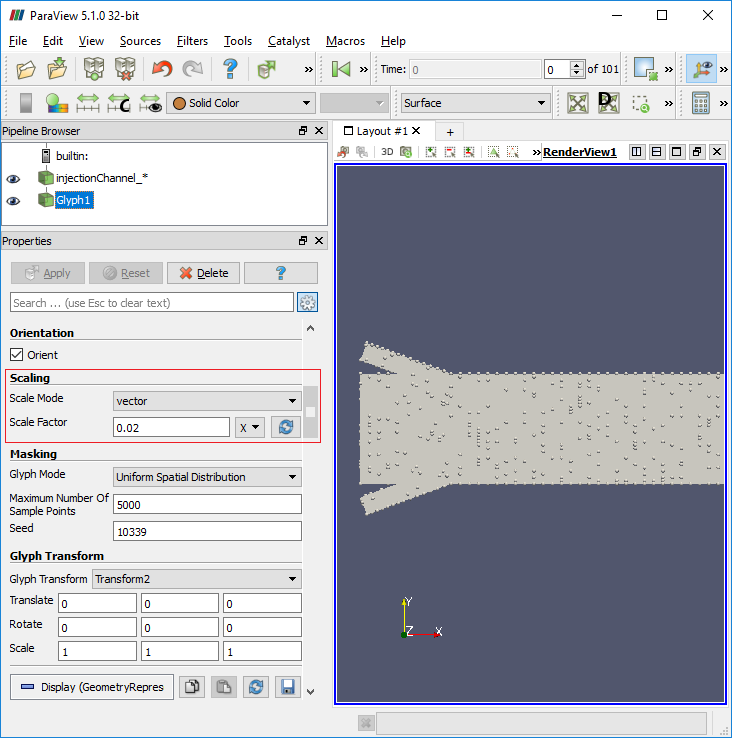
Task: Toggle the 3D interaction mode button
Action: [x=387, y=152]
